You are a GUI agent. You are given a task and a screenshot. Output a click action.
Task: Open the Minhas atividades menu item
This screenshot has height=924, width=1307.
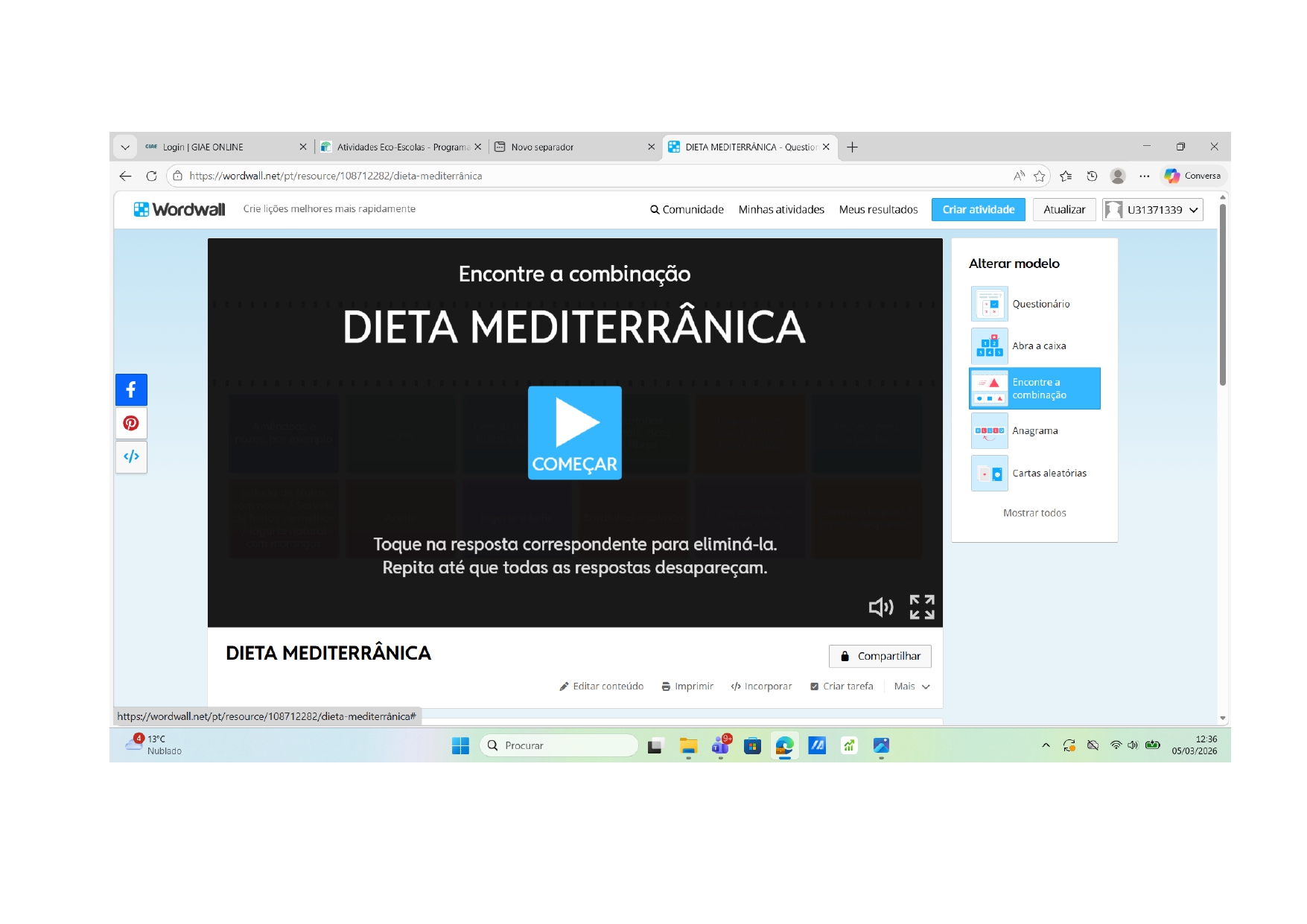[x=780, y=210]
